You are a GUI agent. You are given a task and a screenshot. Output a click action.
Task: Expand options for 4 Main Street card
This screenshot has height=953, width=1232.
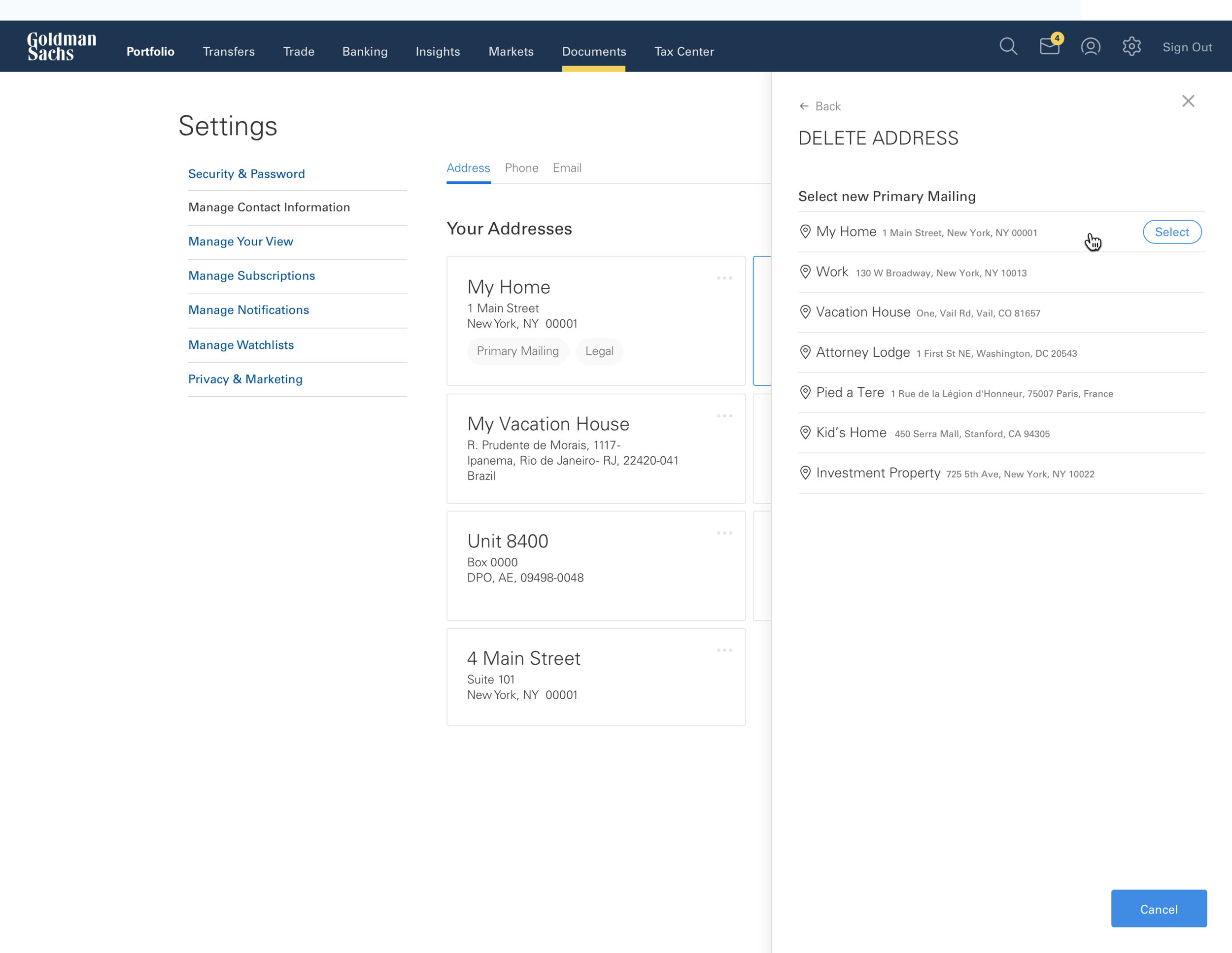click(x=724, y=651)
